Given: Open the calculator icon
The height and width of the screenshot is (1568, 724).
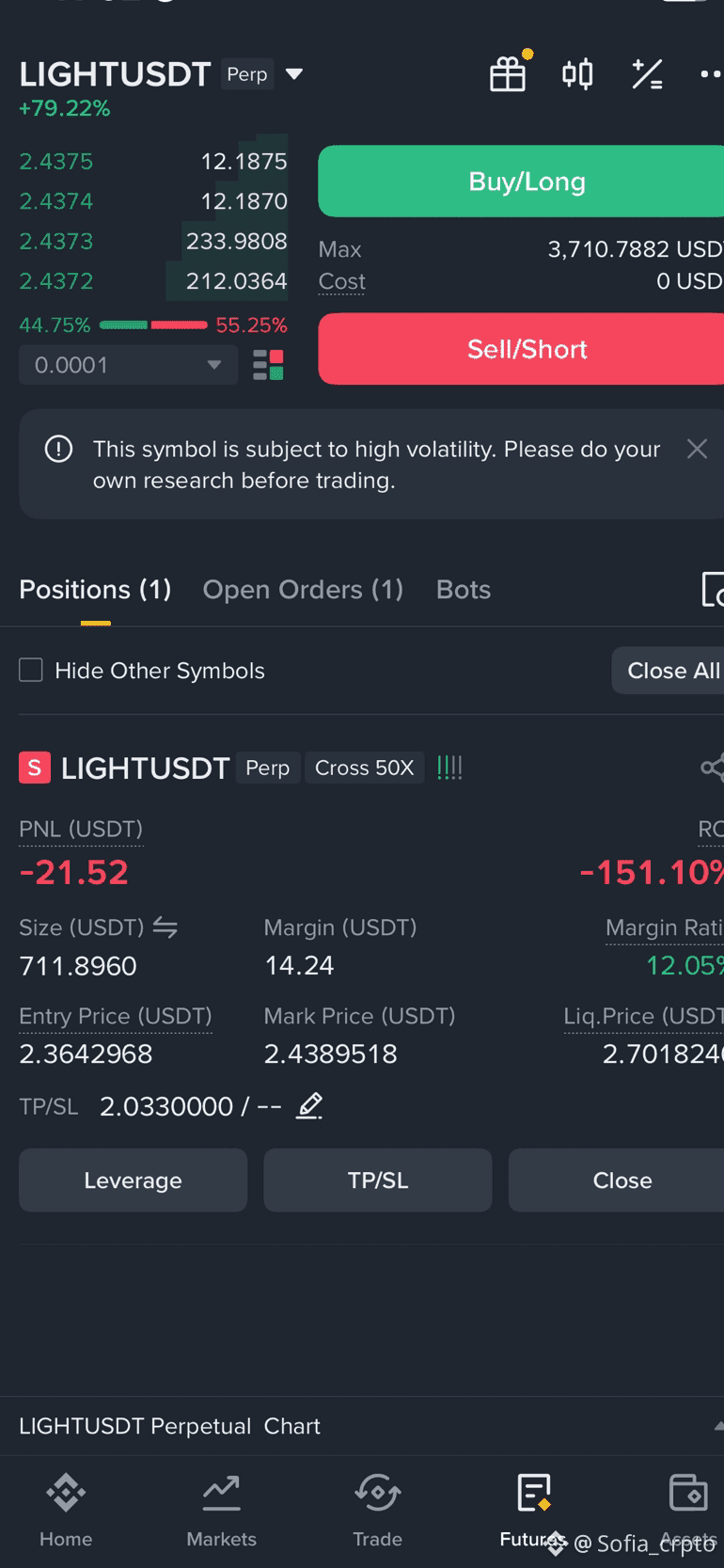Looking at the screenshot, I should [x=647, y=73].
